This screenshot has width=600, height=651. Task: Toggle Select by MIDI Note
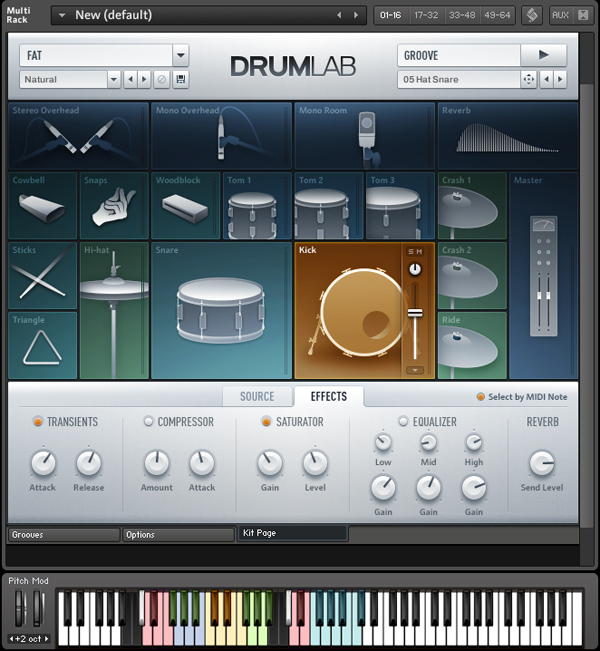480,397
